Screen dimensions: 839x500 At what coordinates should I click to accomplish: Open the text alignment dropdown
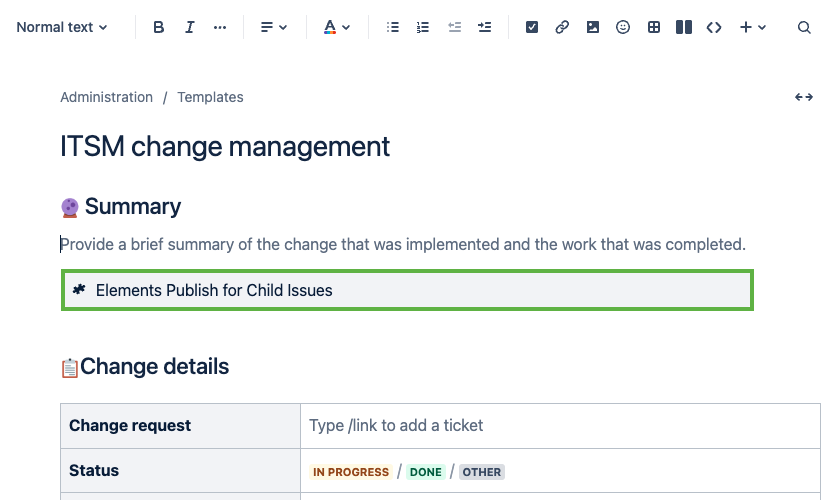tap(273, 27)
